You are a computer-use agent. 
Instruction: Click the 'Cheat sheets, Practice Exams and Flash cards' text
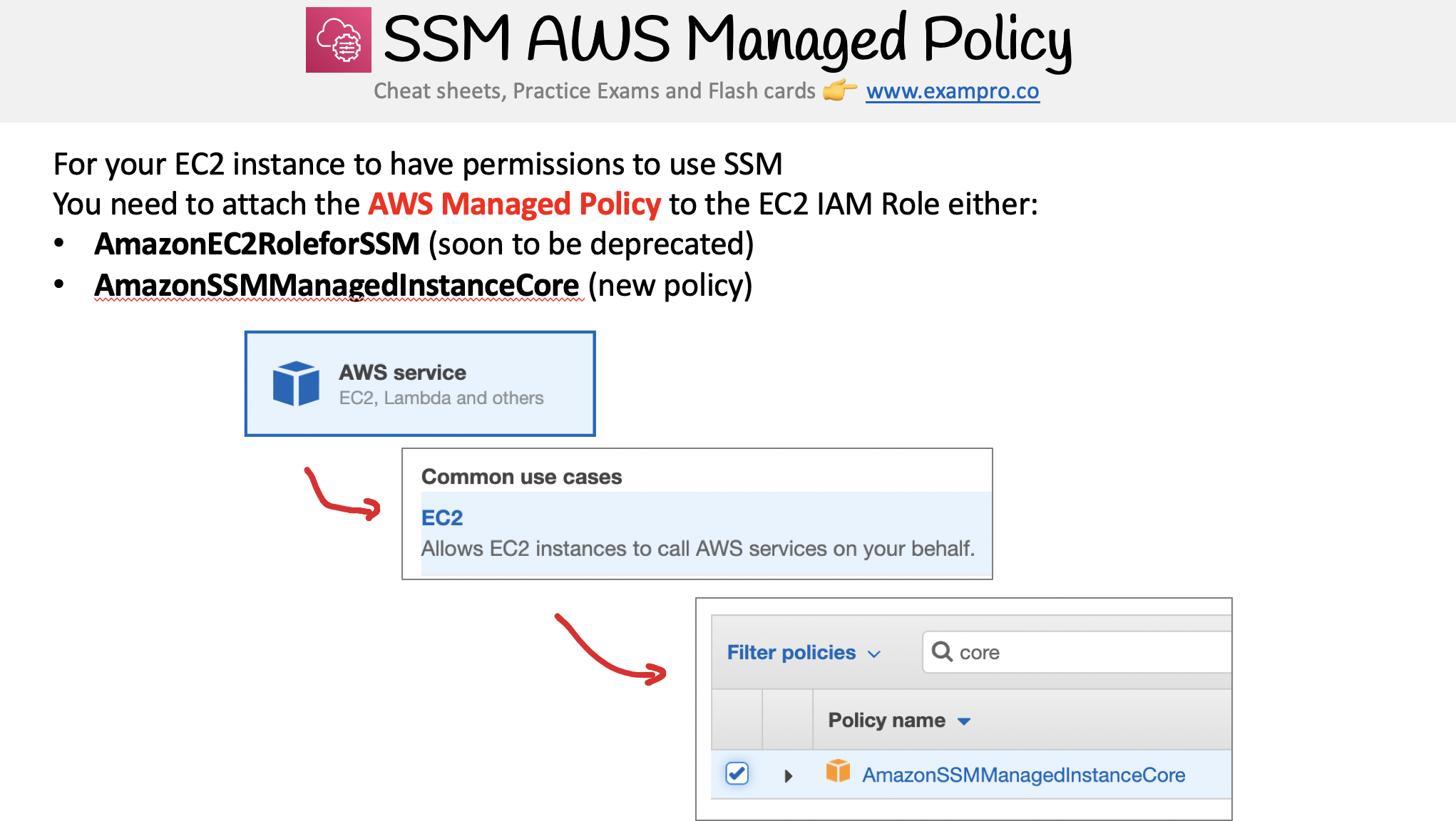coord(594,91)
